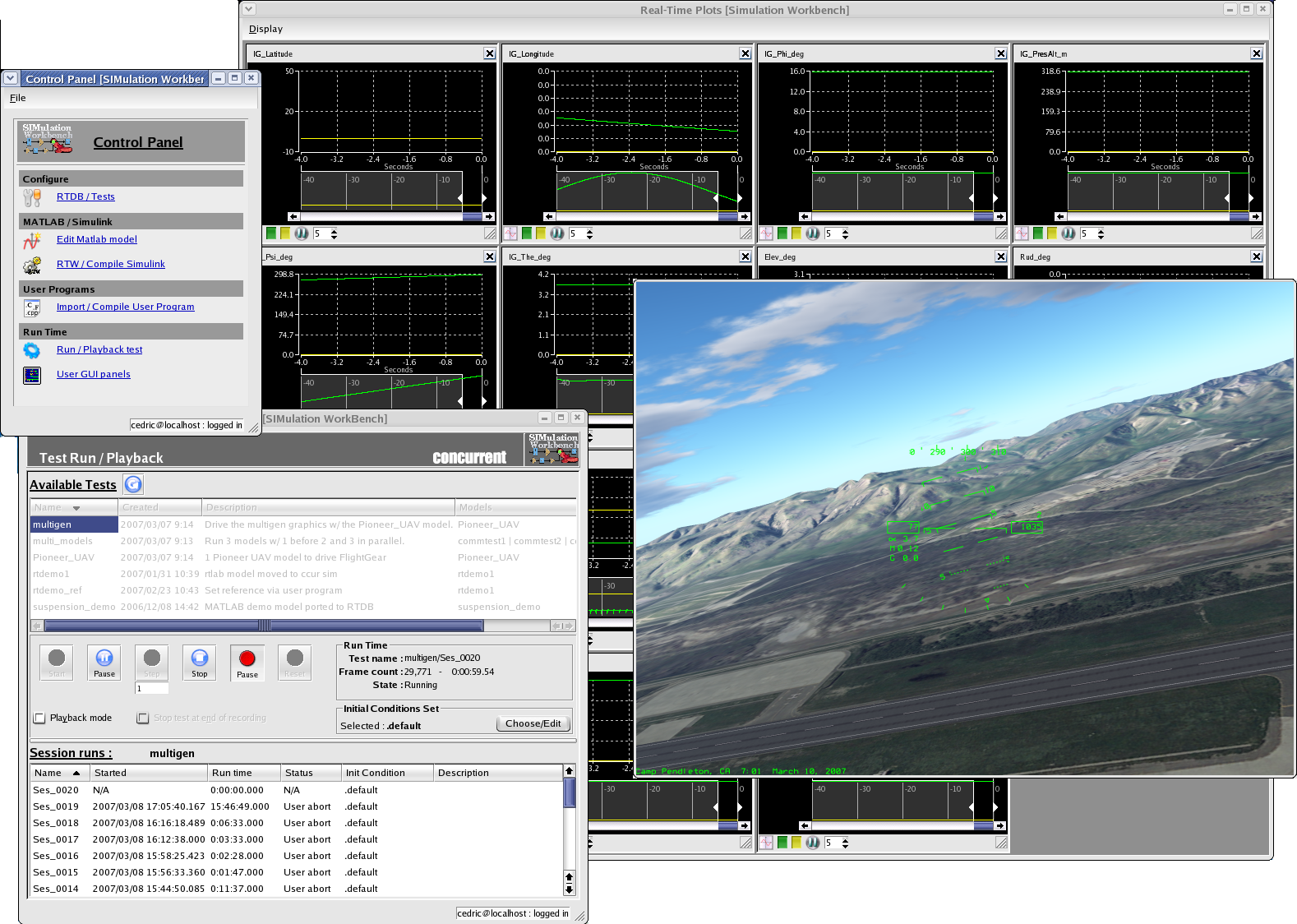Pause the IG_Latitude plot
This screenshot has width=1297, height=924.
(x=302, y=233)
